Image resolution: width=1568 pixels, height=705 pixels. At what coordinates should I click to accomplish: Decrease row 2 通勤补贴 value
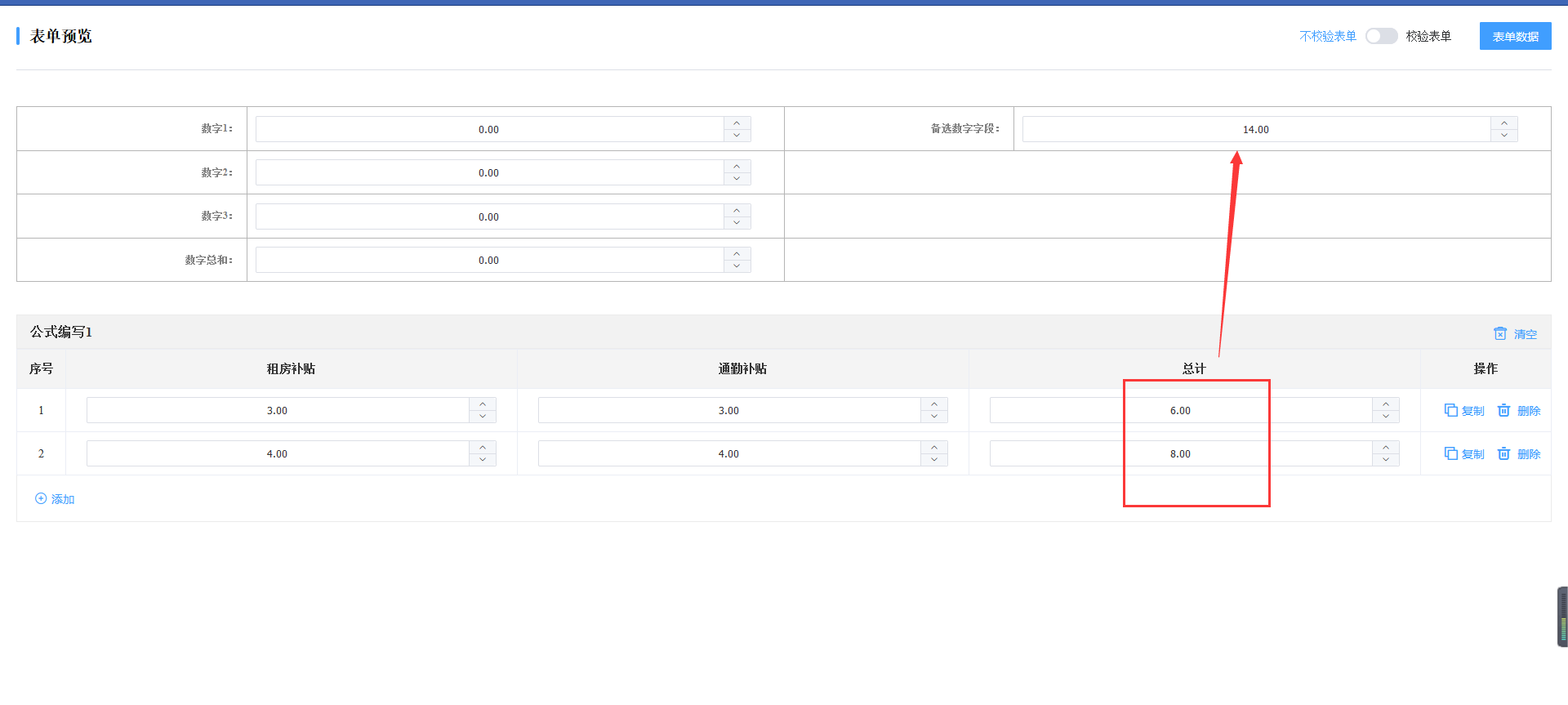(934, 460)
